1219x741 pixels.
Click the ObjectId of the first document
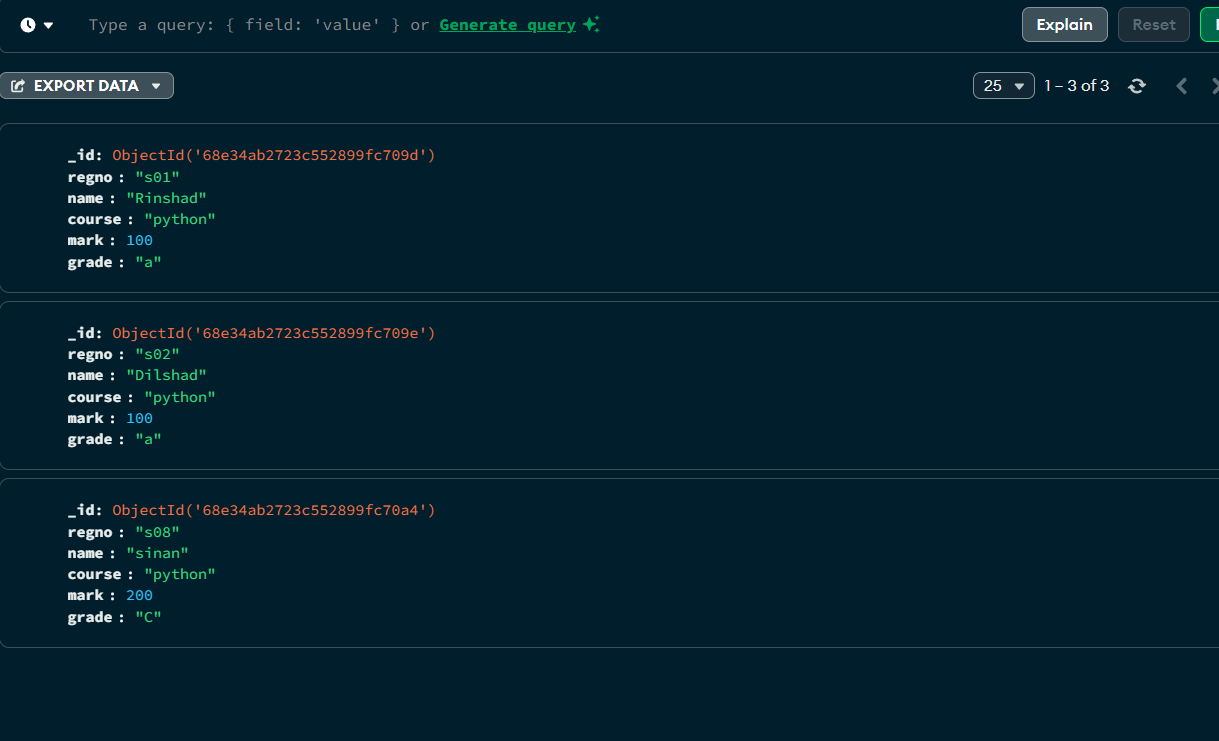[272, 155]
